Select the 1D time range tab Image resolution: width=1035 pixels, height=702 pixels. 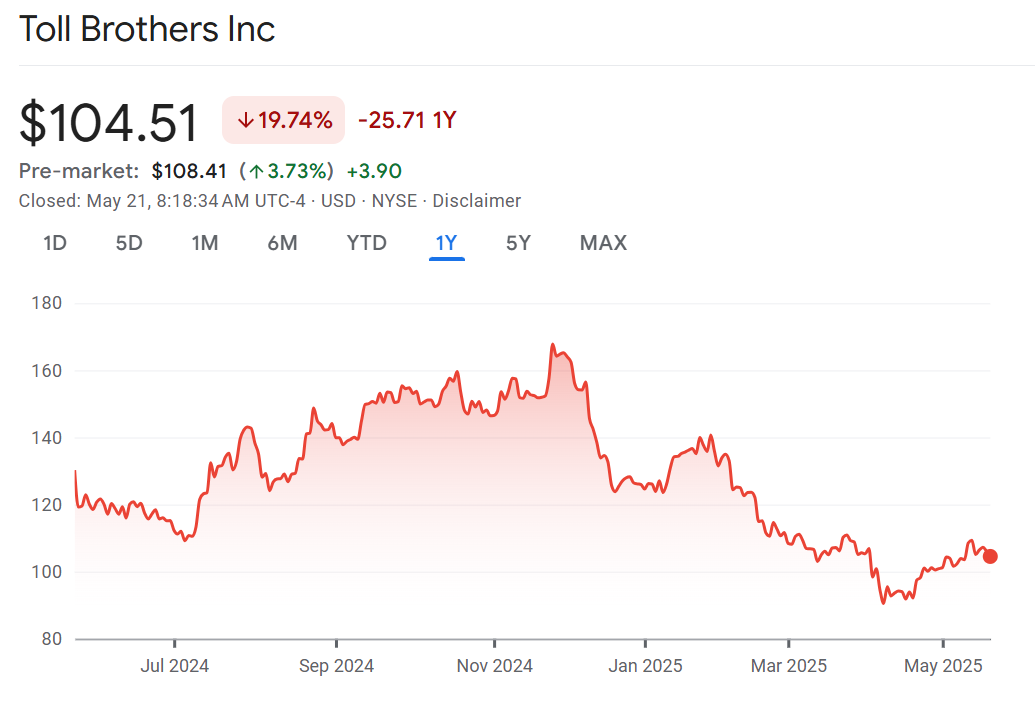[55, 243]
